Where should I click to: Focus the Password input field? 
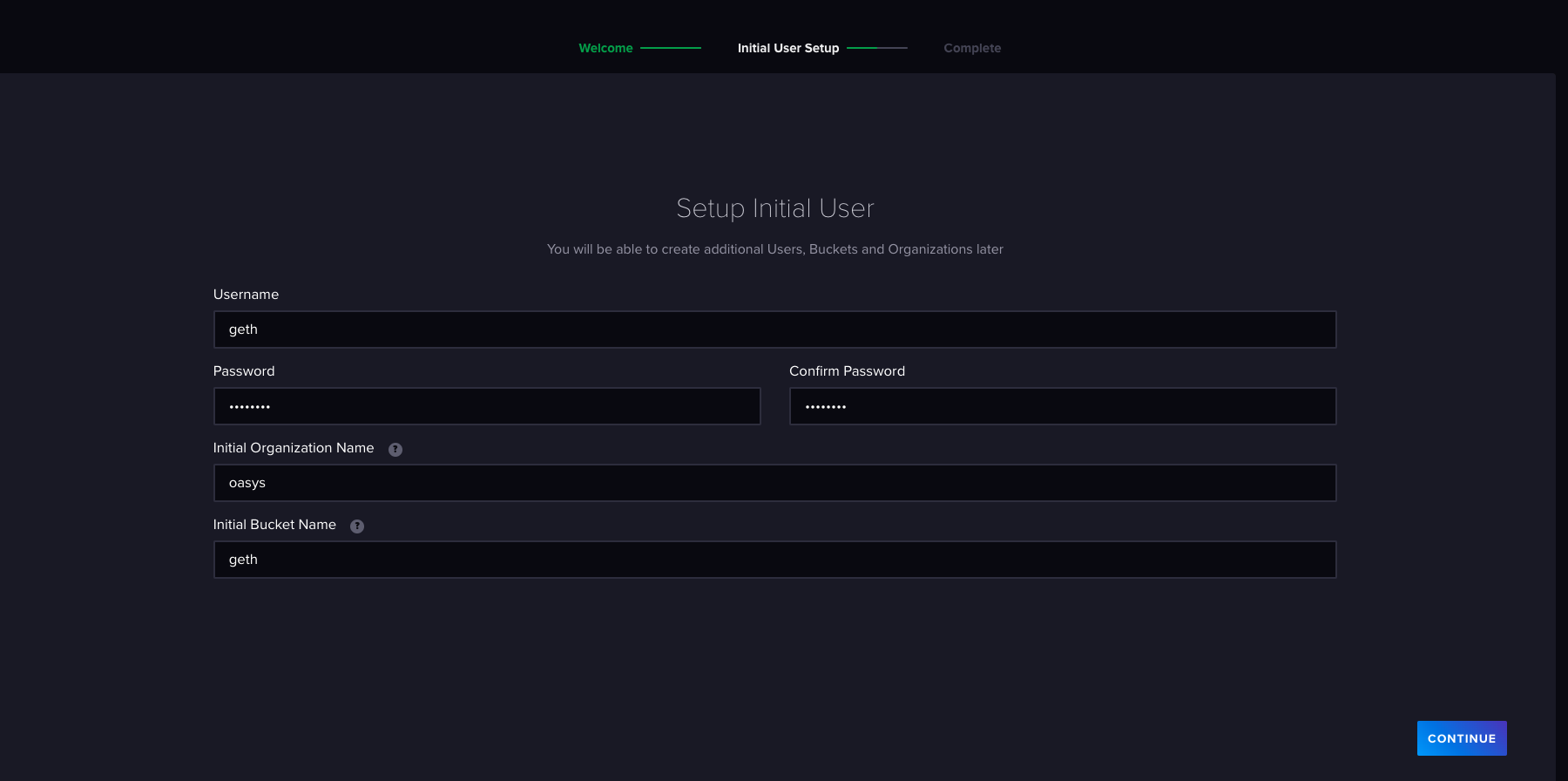(487, 406)
